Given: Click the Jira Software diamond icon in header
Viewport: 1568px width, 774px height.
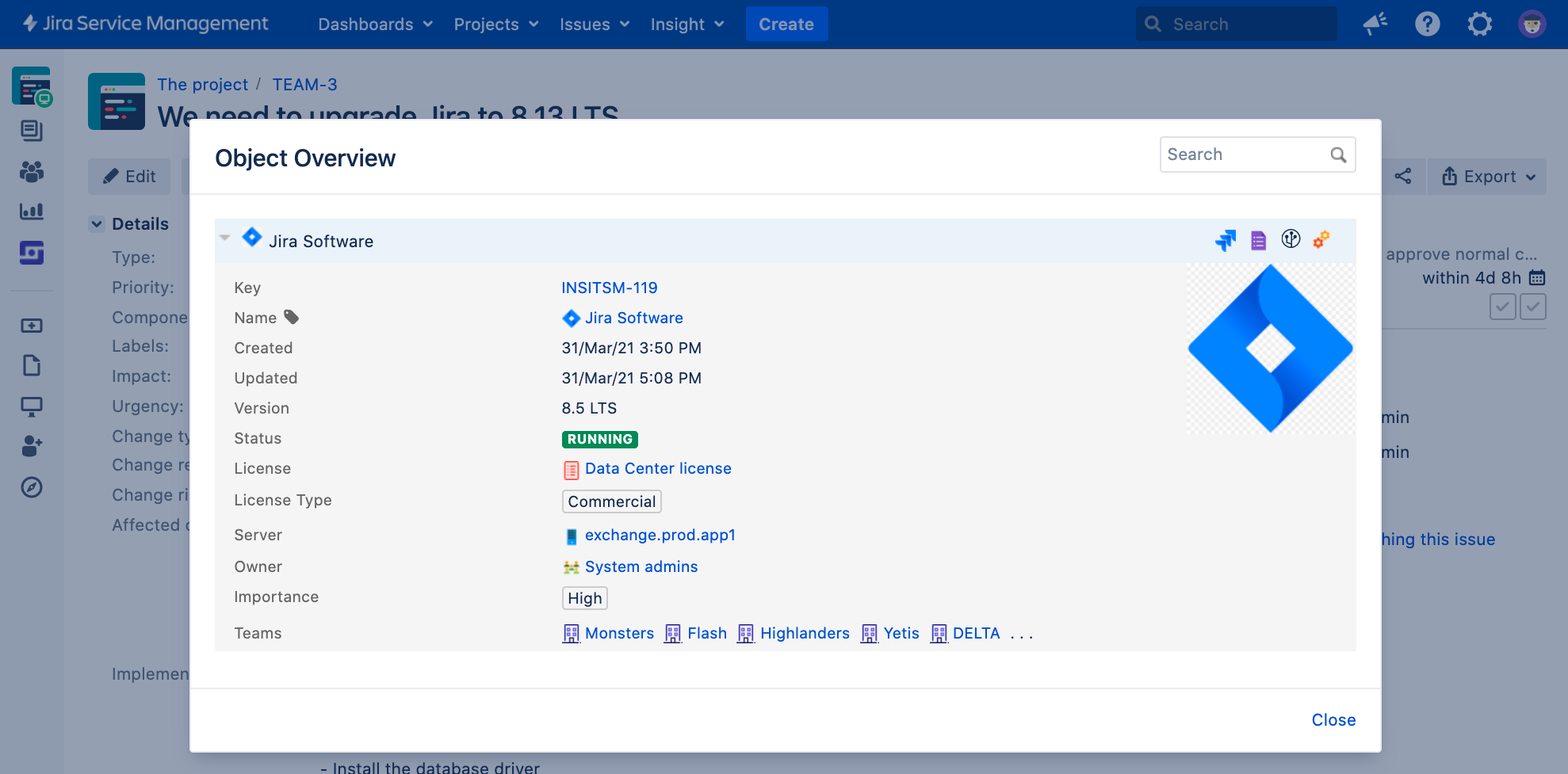Looking at the screenshot, I should [252, 237].
